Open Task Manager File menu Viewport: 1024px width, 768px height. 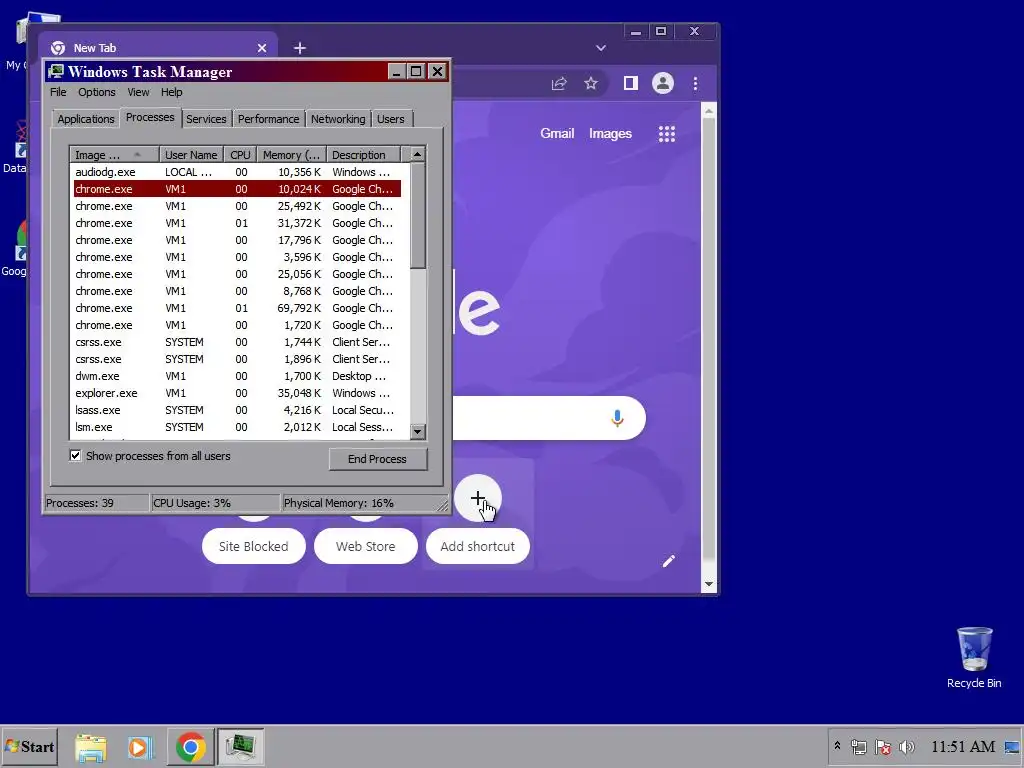click(58, 92)
